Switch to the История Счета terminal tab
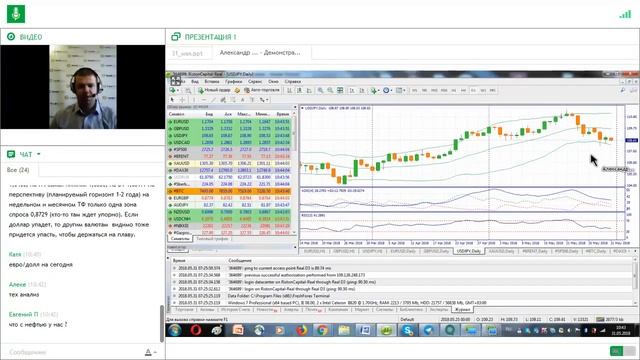640x360 pixels. point(236,310)
